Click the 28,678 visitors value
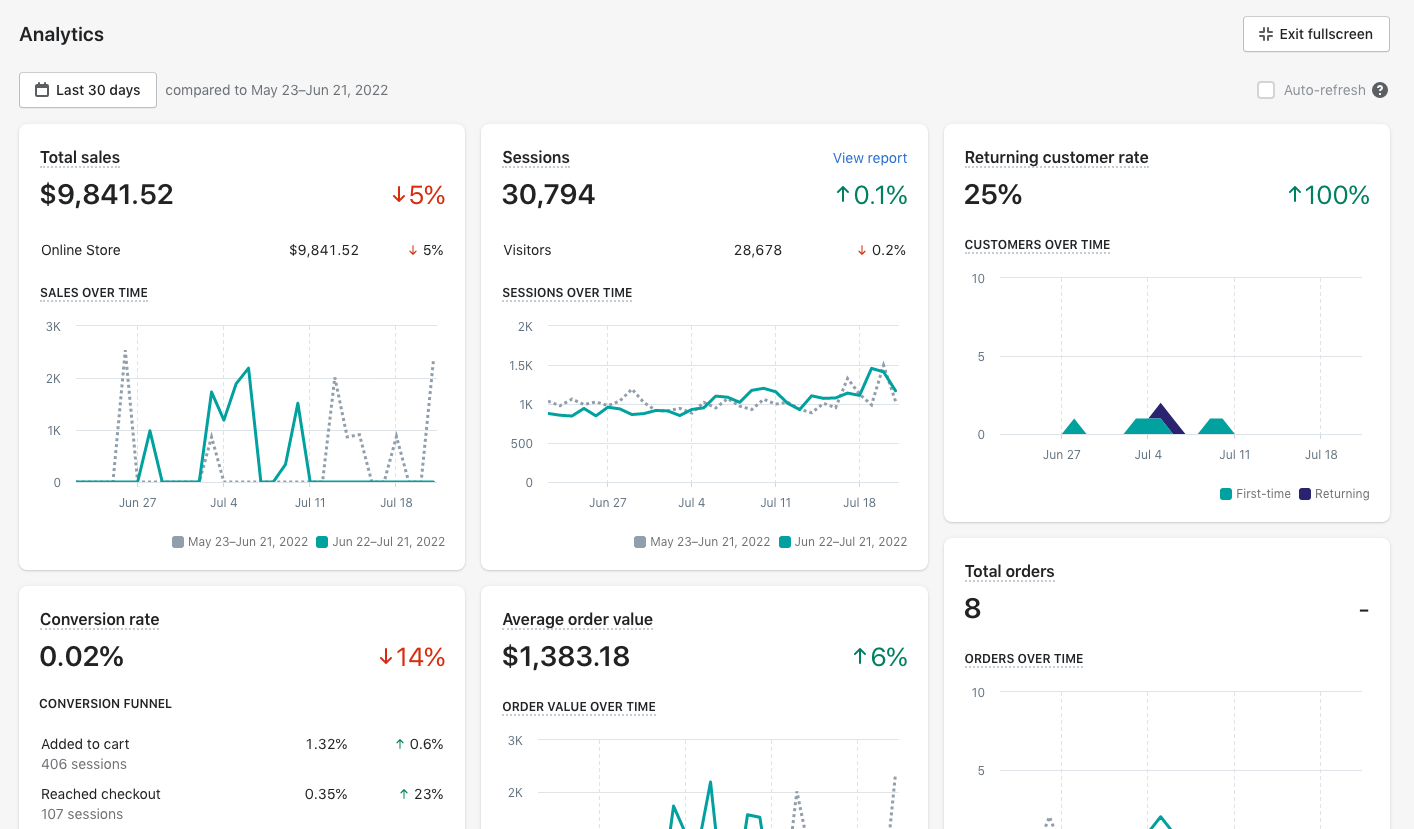The width and height of the screenshot is (1414, 829). 758,250
